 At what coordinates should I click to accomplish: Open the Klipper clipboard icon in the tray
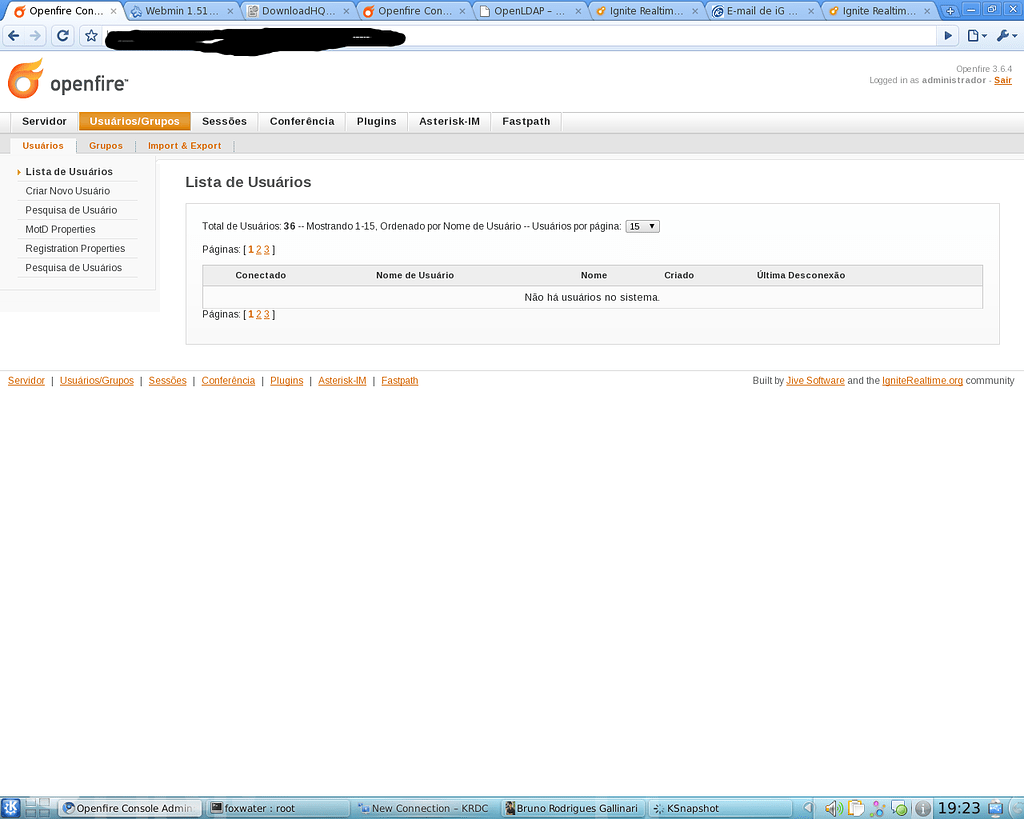[855, 807]
